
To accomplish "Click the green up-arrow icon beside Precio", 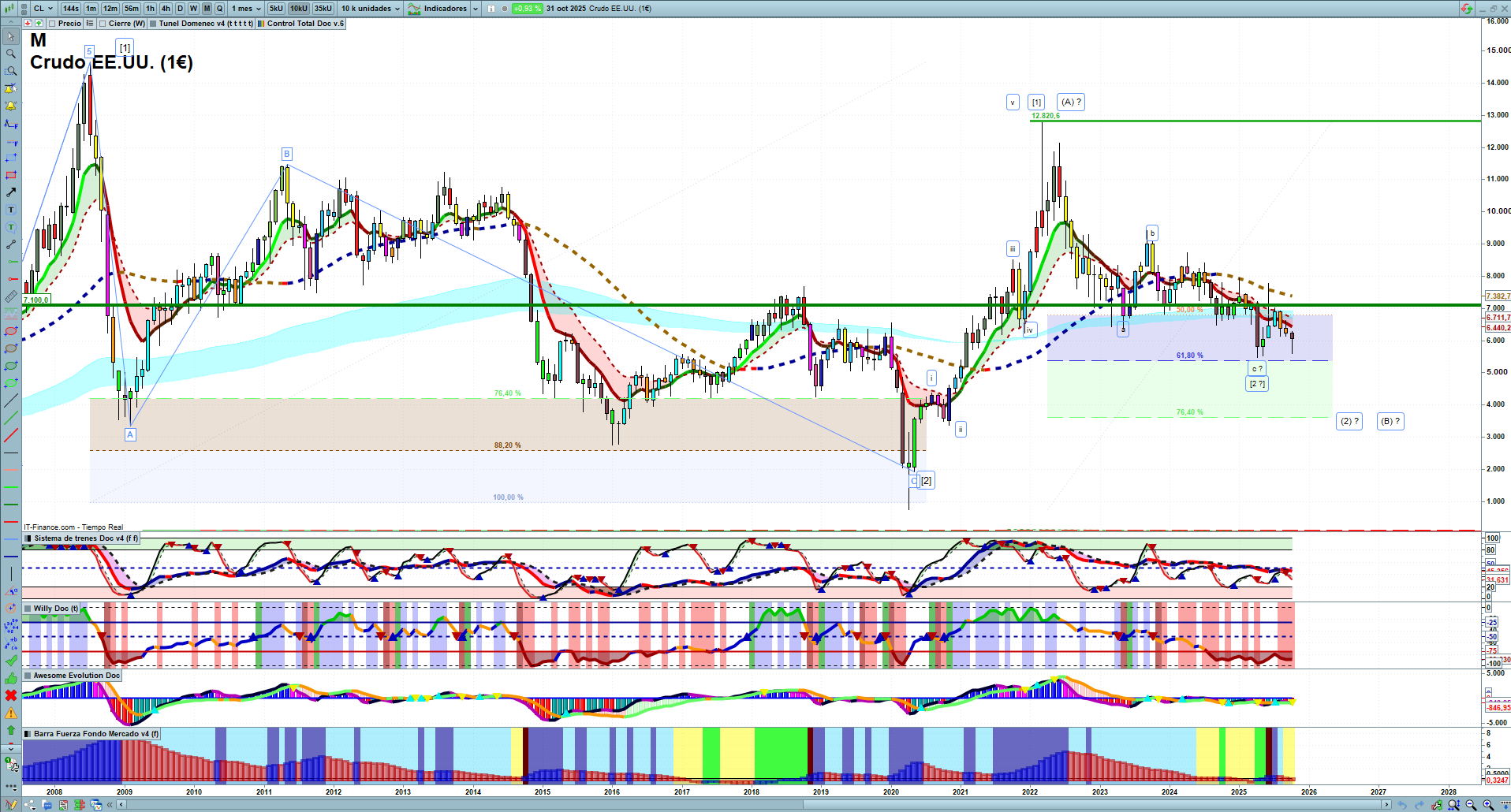I will [x=39, y=24].
